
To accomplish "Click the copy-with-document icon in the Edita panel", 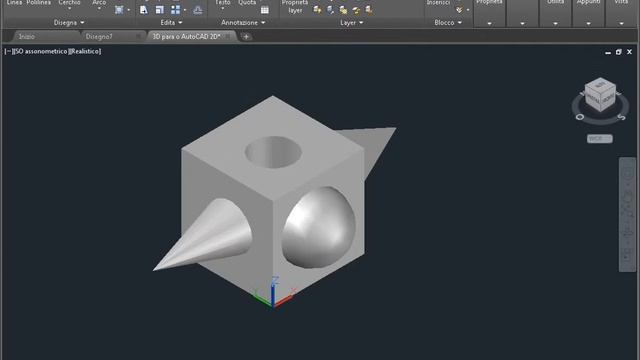I will point(144,10).
